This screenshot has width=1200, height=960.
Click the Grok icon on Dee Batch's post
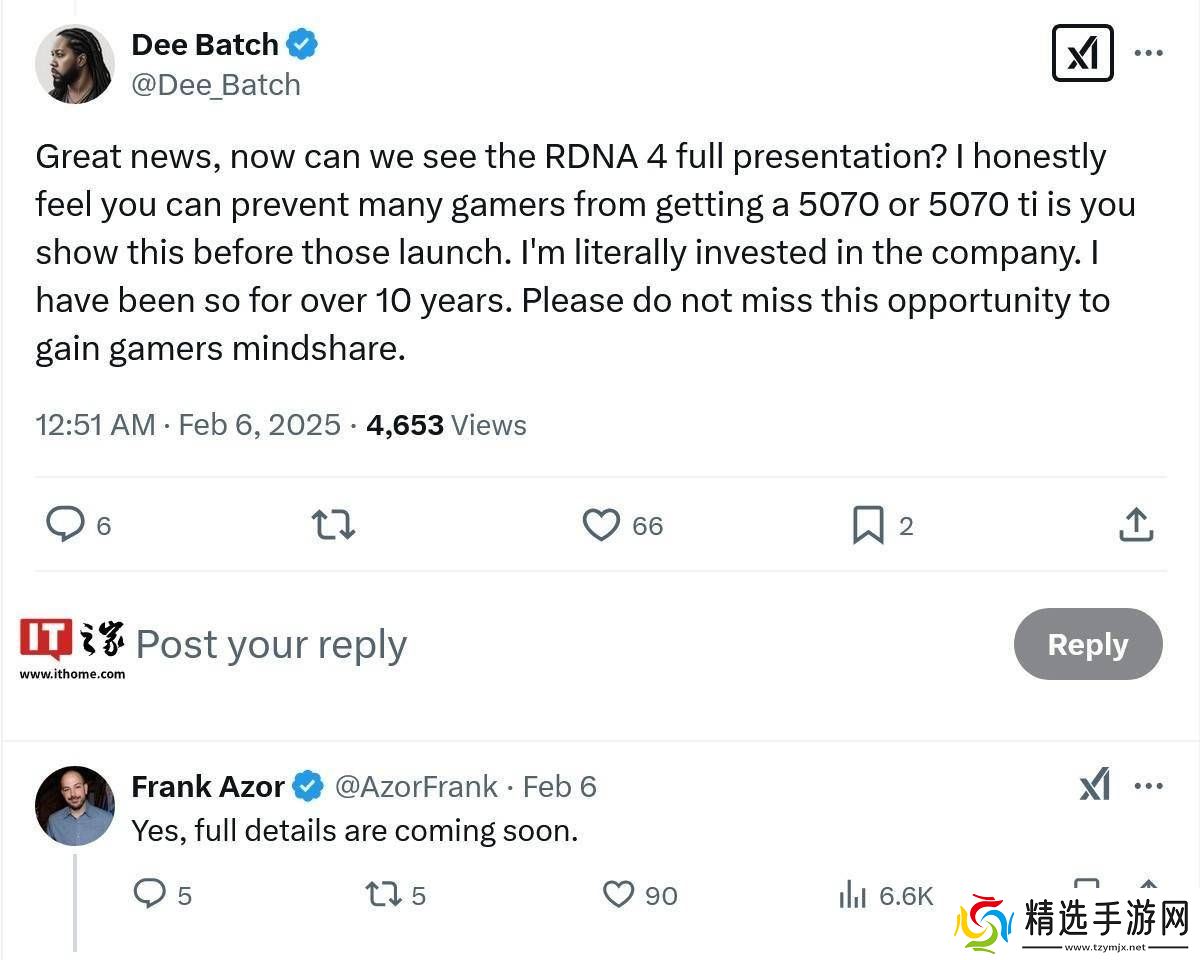pos(1082,53)
